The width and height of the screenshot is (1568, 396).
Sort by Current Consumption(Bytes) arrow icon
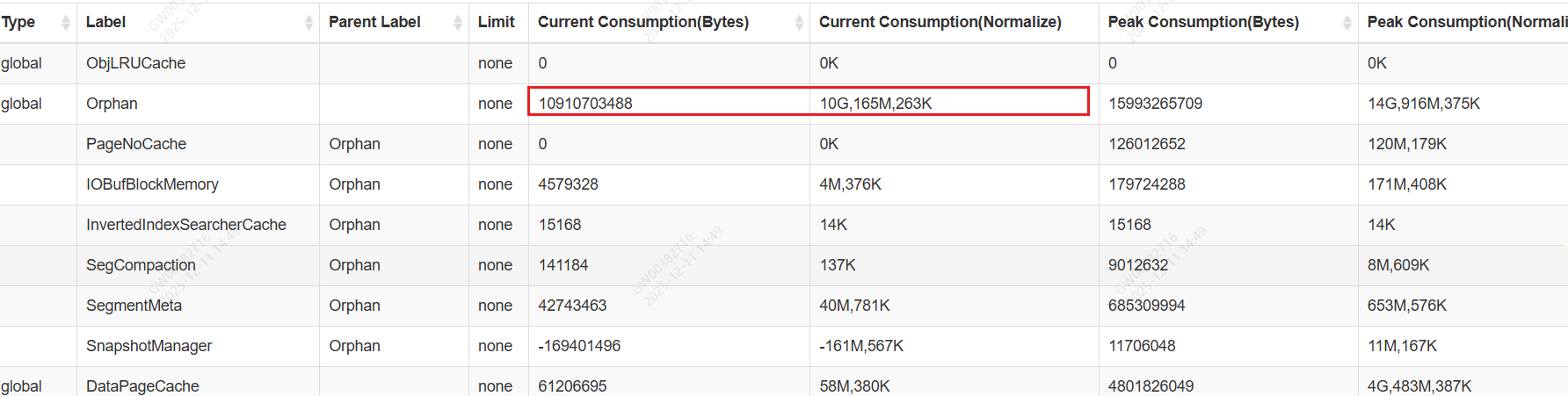(799, 23)
